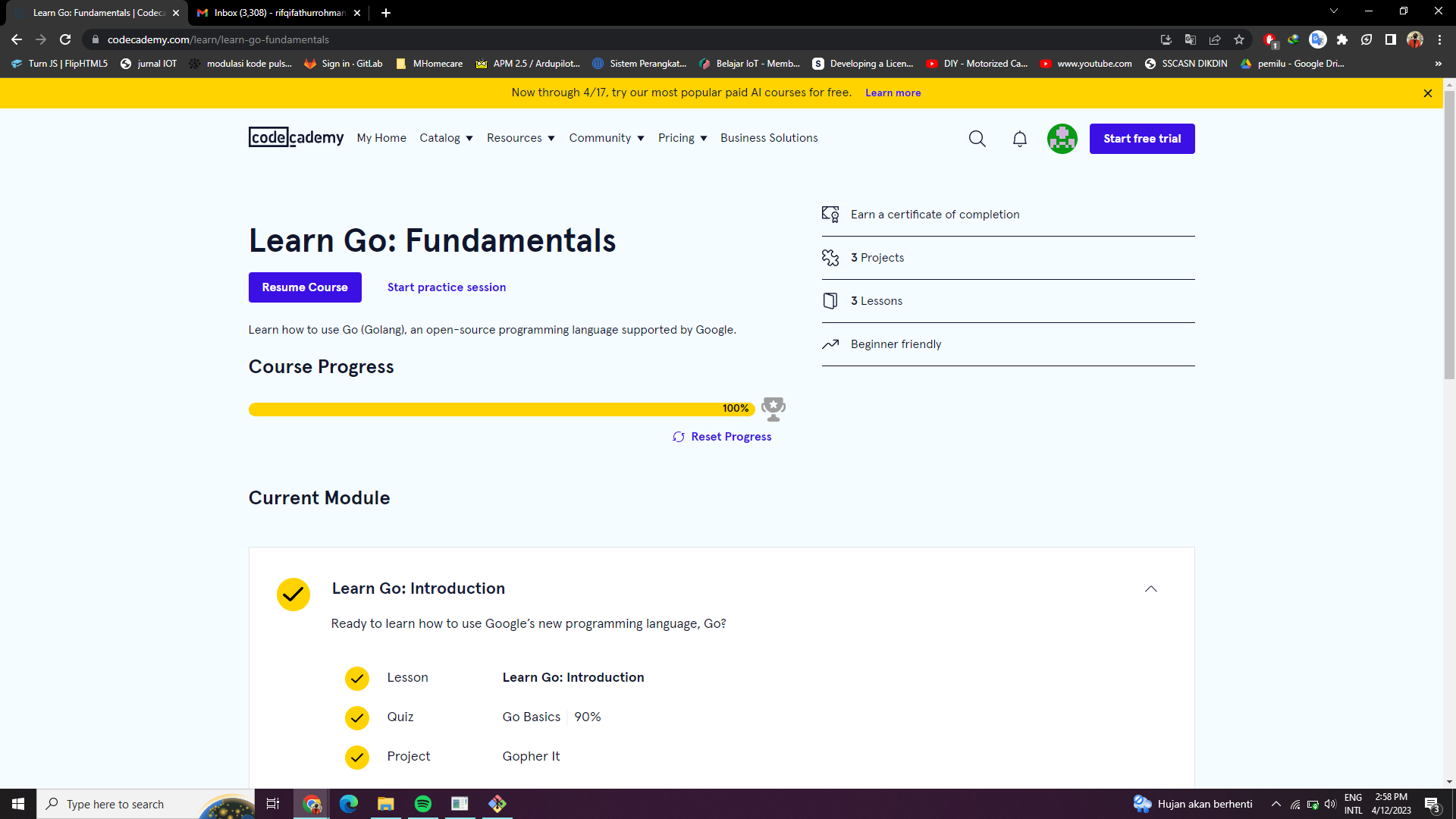Expand the Resources dropdown menu
Screen dimensions: 1456x819
[520, 138]
